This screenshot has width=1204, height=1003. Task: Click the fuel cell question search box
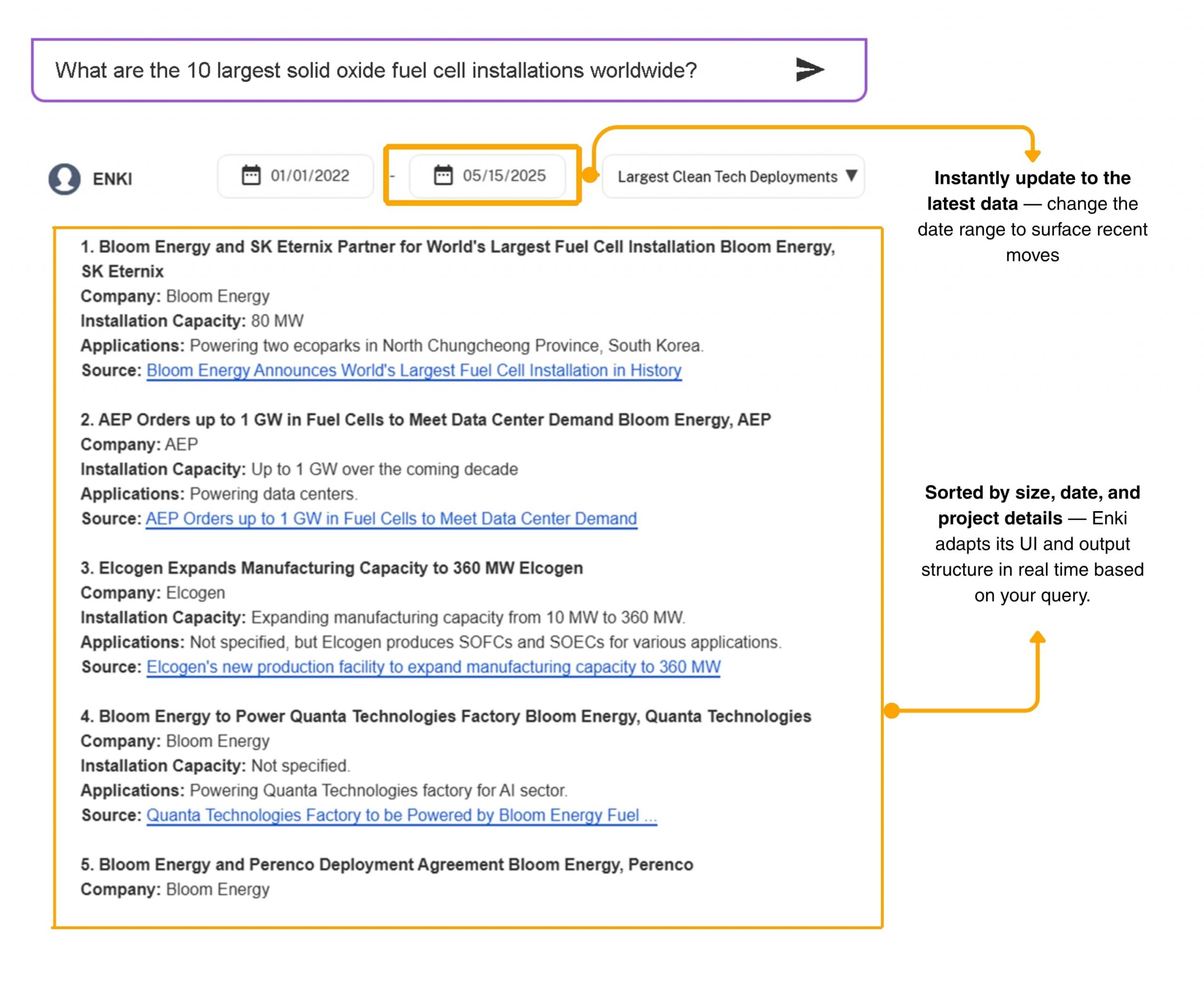pyautogui.click(x=375, y=71)
